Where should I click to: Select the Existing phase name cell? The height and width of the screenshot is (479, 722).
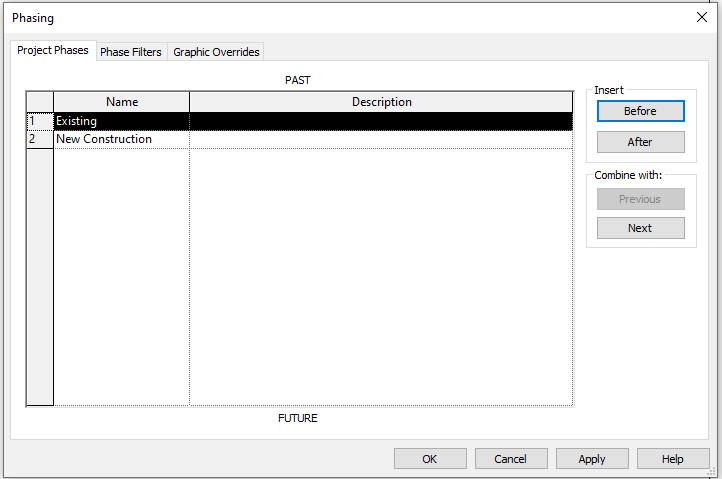click(x=122, y=121)
